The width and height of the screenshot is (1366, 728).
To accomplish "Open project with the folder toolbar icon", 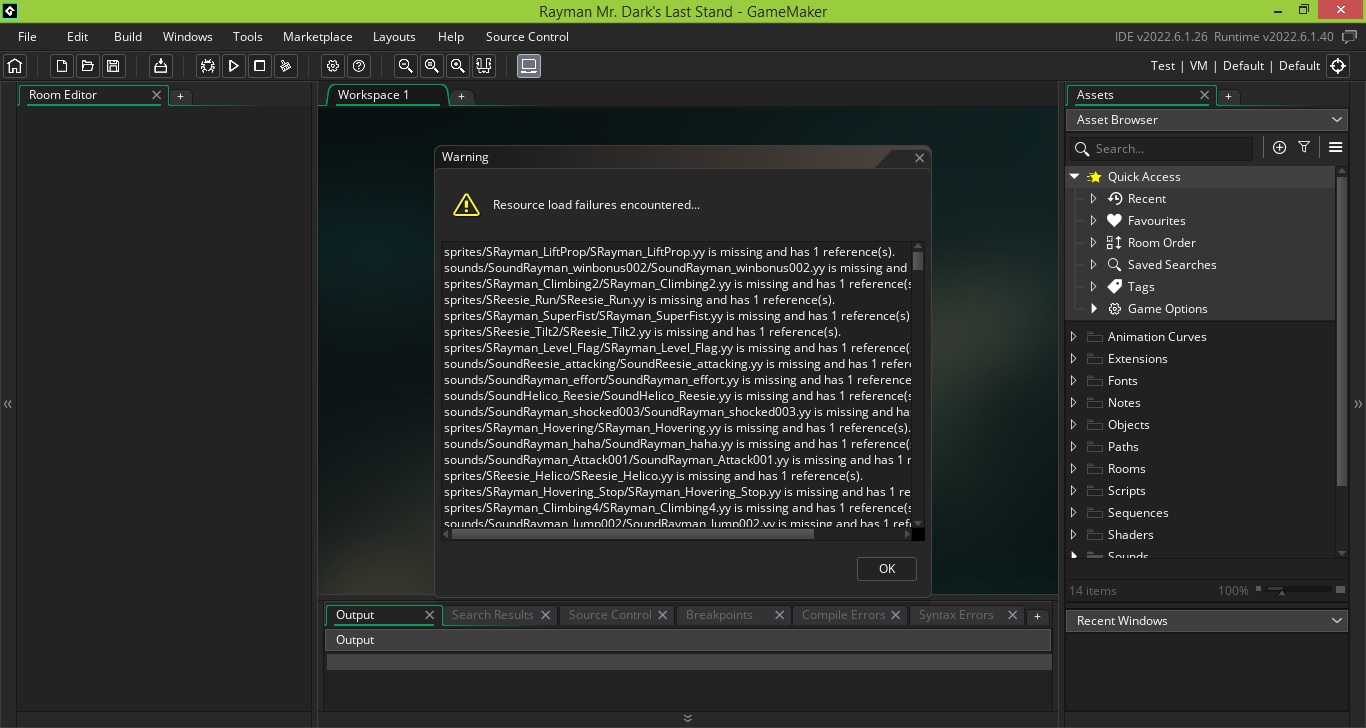I will click(87, 66).
